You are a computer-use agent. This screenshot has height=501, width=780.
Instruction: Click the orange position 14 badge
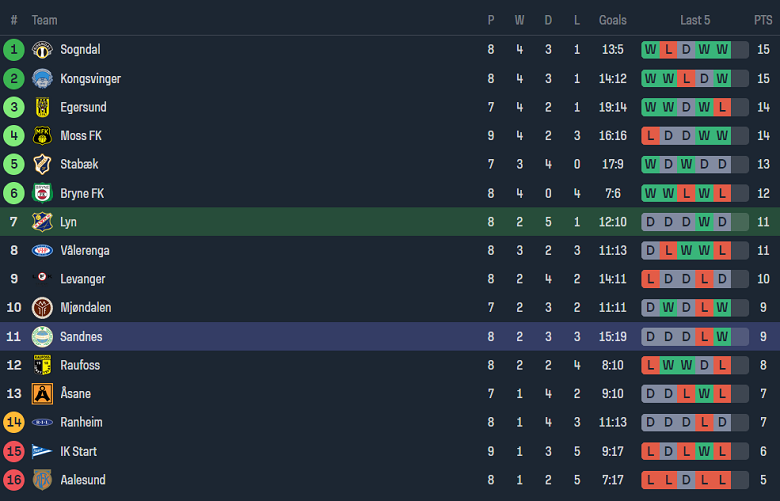click(x=14, y=423)
